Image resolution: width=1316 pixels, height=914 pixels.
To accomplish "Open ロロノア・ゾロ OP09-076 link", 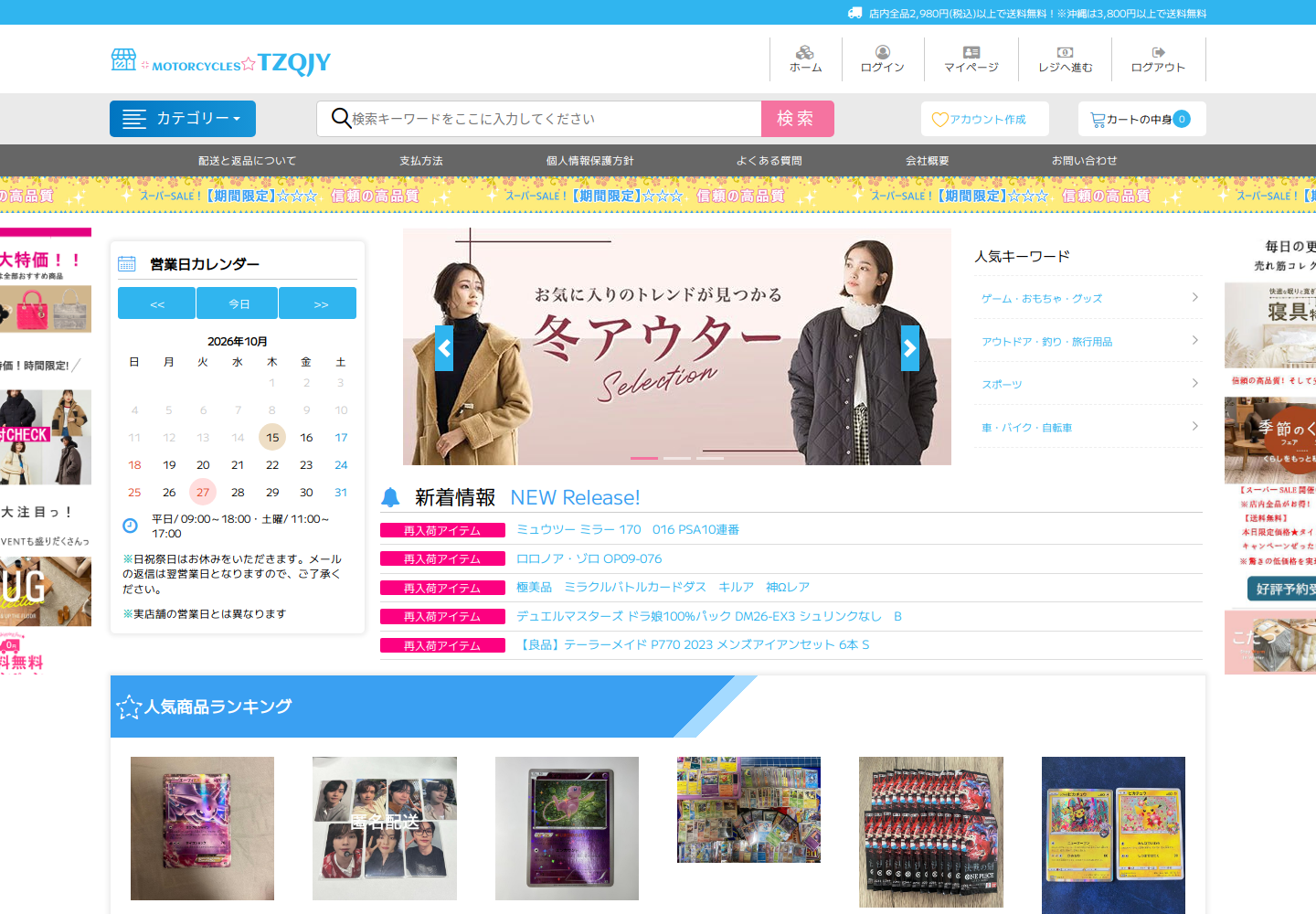I will coord(589,558).
